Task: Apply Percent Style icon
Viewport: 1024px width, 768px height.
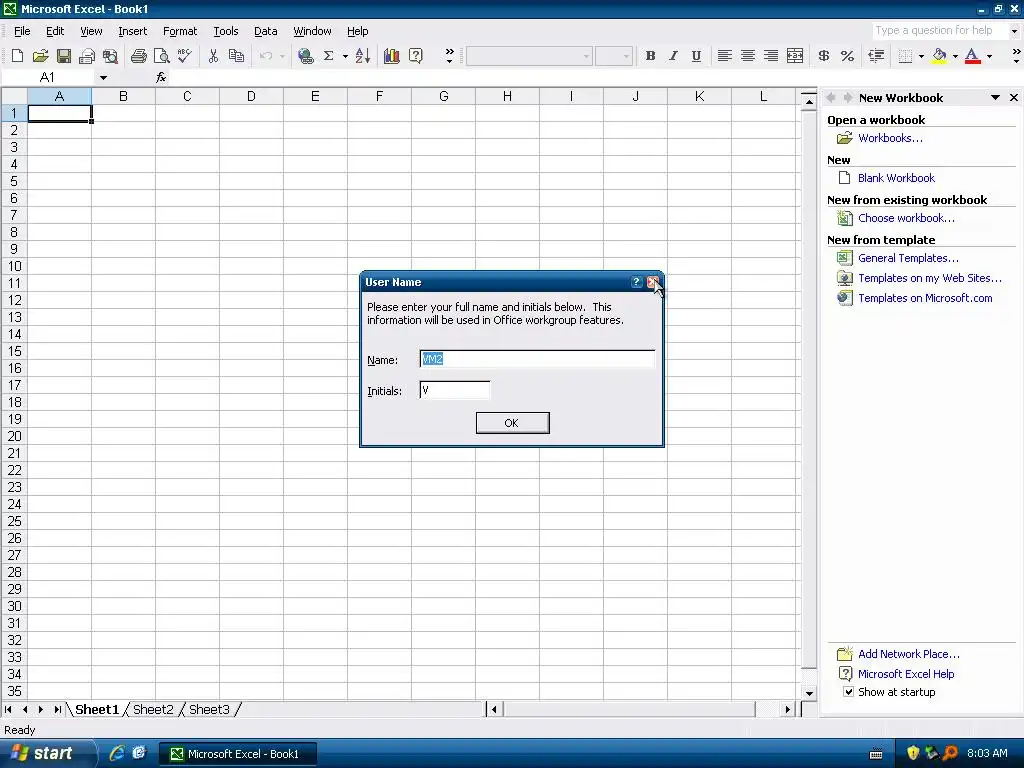Action: 847,56
